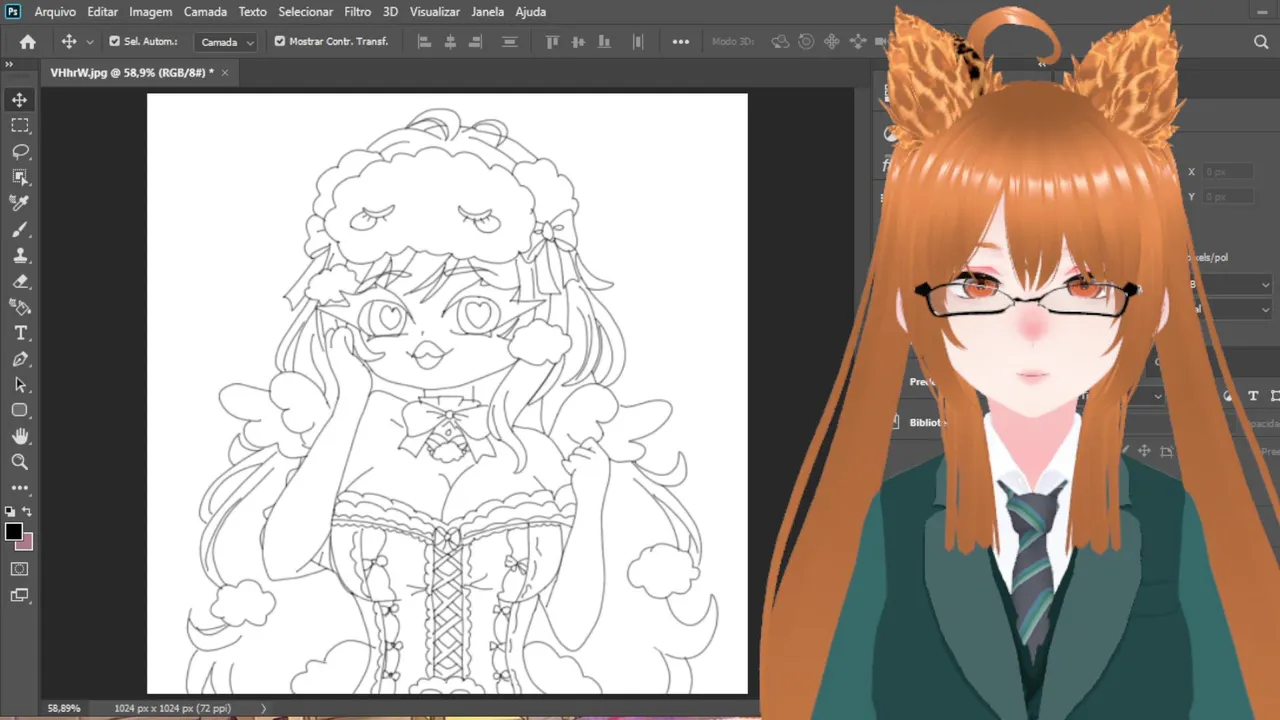The height and width of the screenshot is (720, 1280).
Task: Open the Selecionar menu
Action: point(305,12)
